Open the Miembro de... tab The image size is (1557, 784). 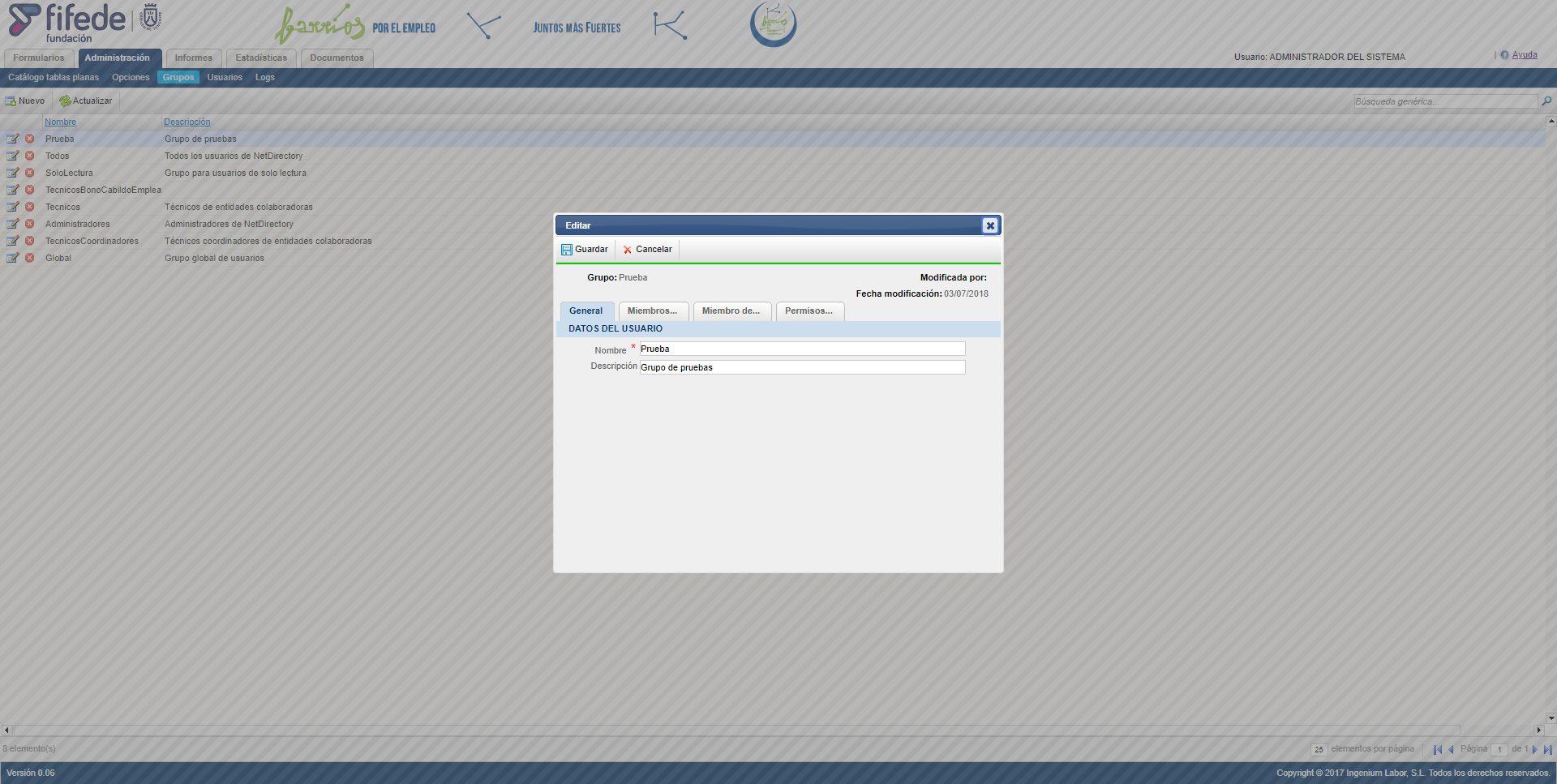[x=731, y=311]
